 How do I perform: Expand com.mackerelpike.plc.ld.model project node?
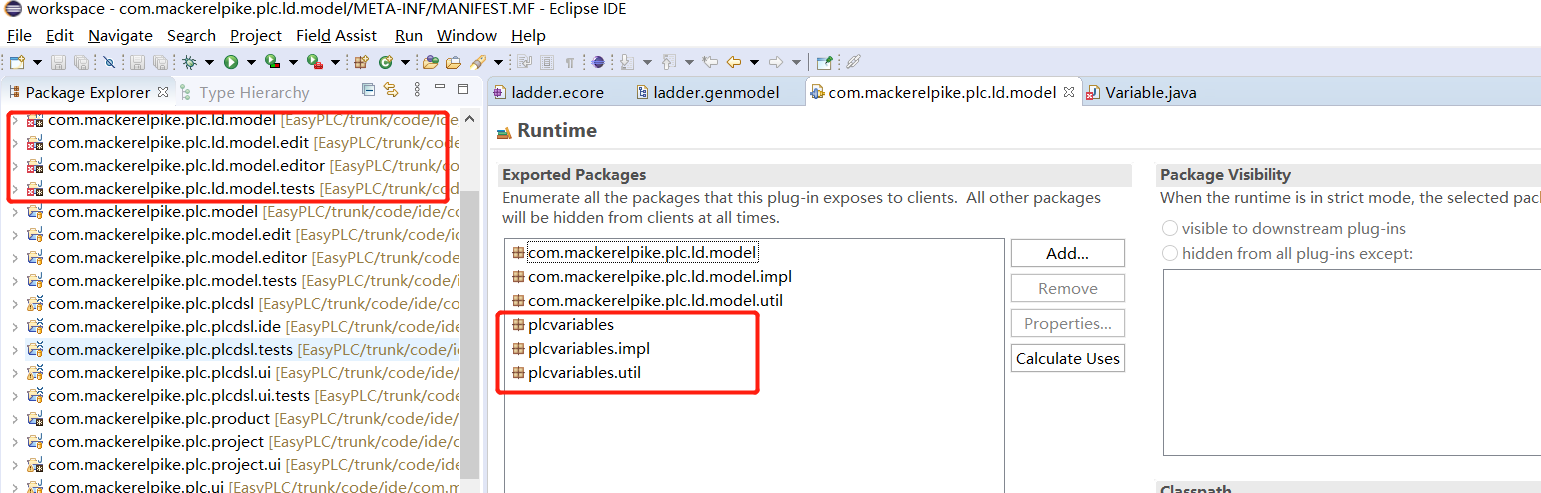(x=14, y=120)
